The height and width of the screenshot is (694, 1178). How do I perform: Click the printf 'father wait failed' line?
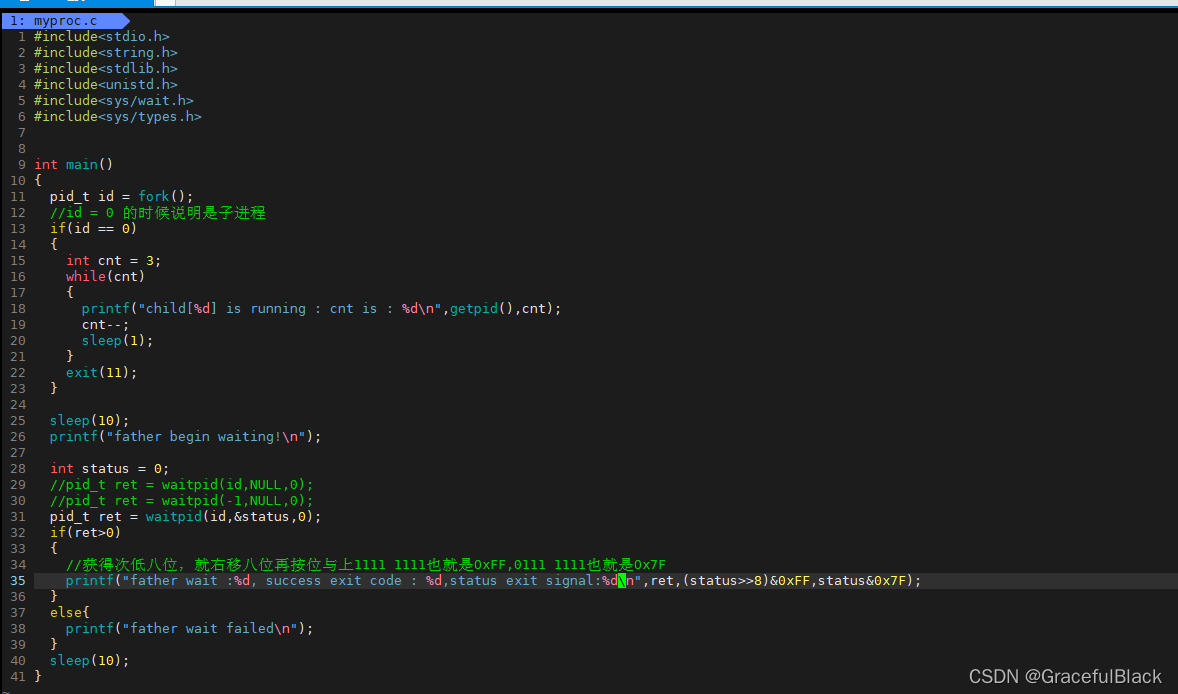189,629
